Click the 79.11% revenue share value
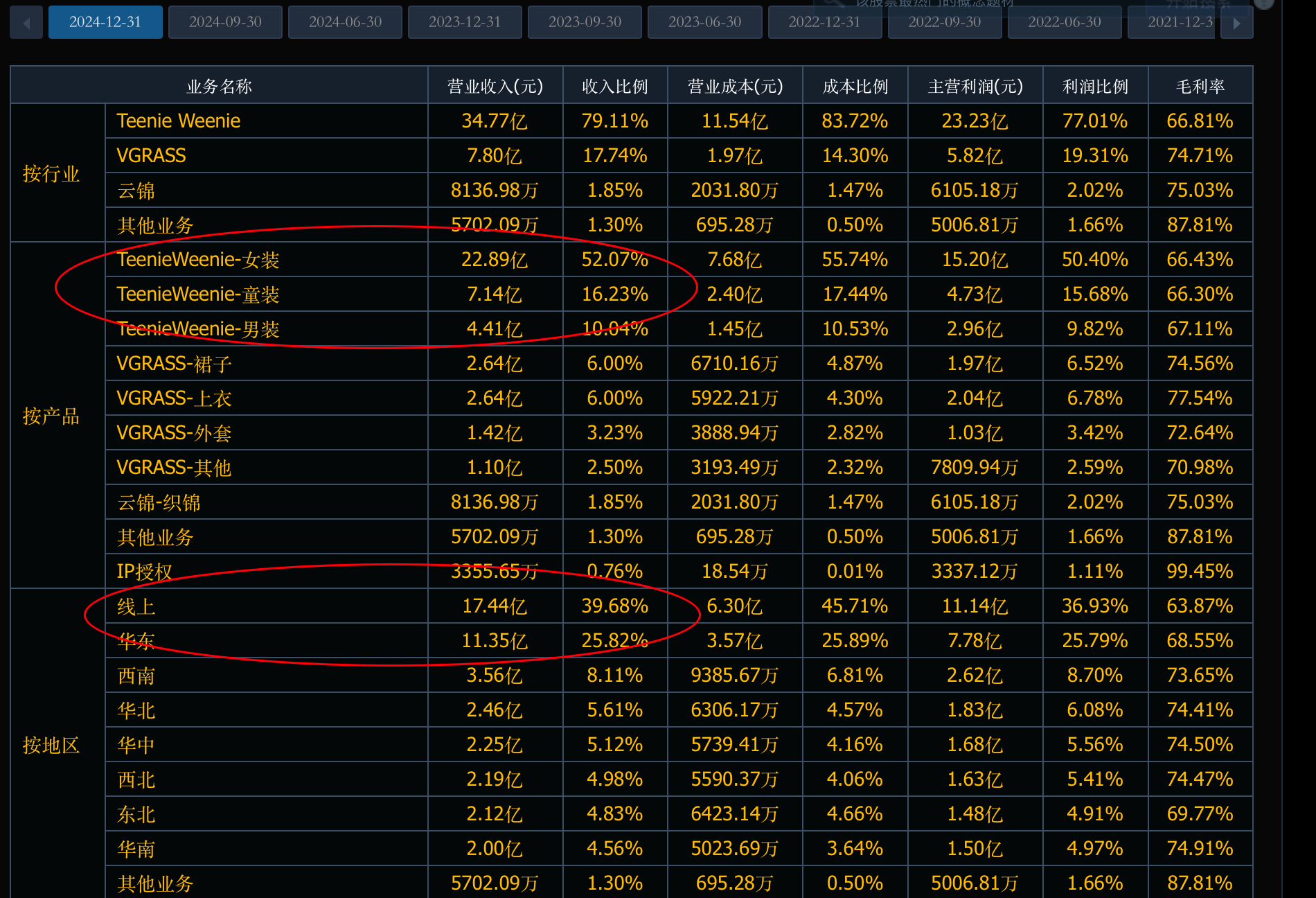The image size is (1316, 898). (615, 121)
